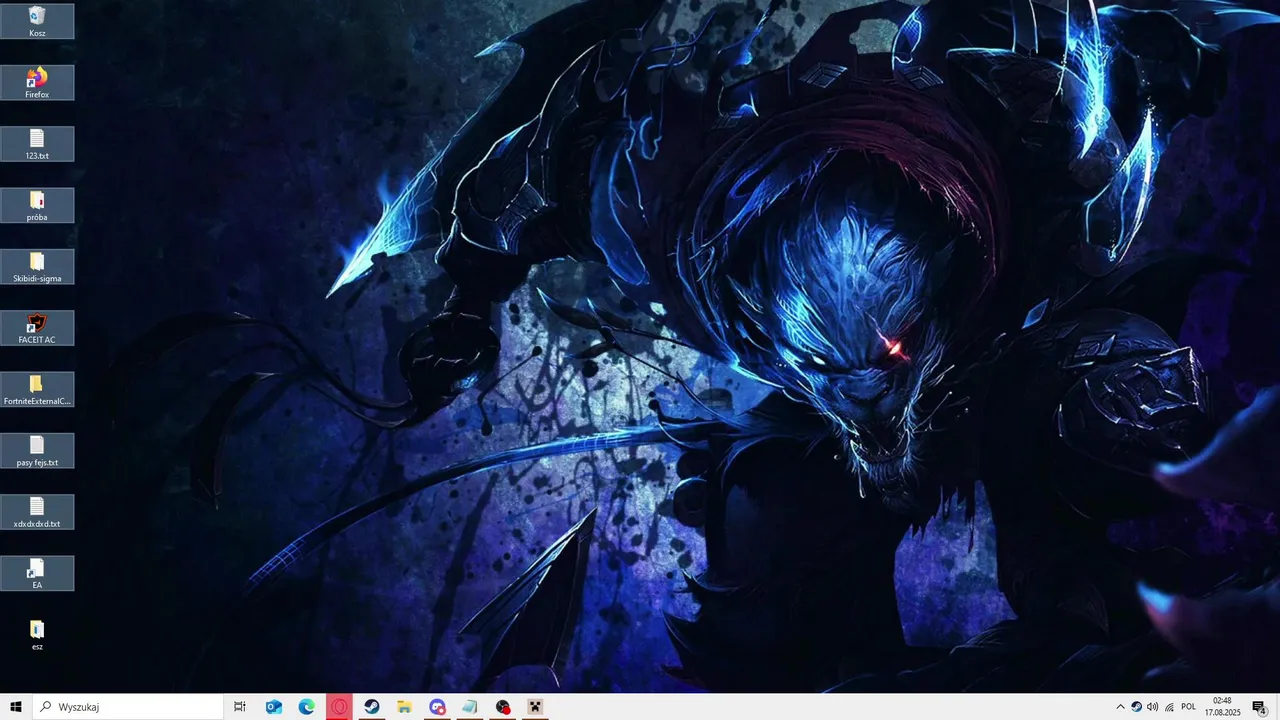The height and width of the screenshot is (720, 1280).
Task: Click the Steam icon in the system tray
Action: click(1137, 707)
